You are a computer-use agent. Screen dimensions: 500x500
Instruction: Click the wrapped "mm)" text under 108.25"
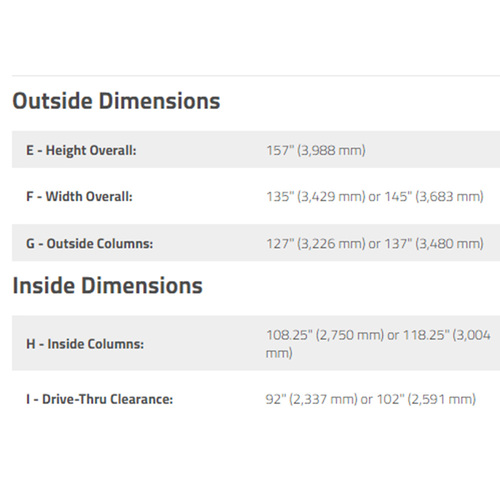[x=279, y=353]
